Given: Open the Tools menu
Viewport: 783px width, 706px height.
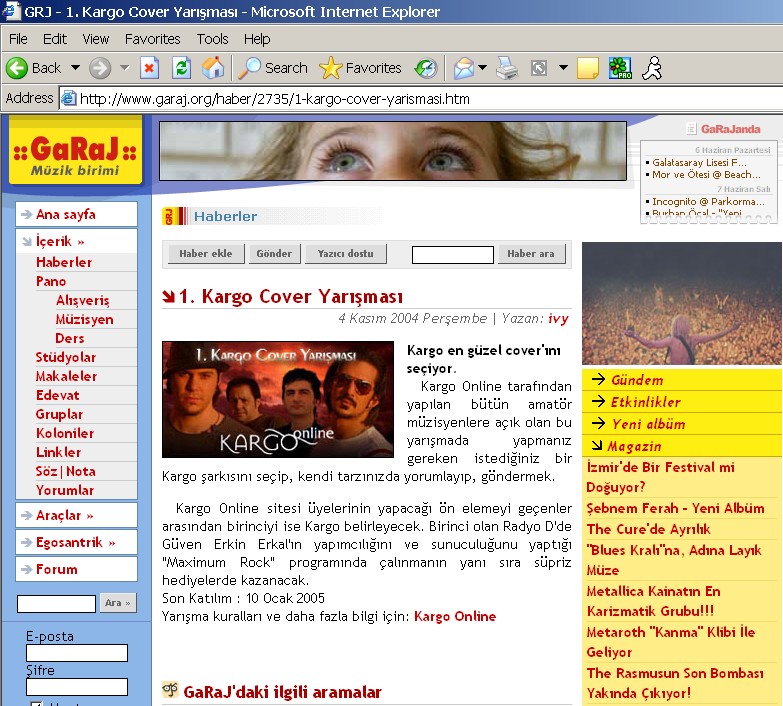Looking at the screenshot, I should [x=212, y=39].
